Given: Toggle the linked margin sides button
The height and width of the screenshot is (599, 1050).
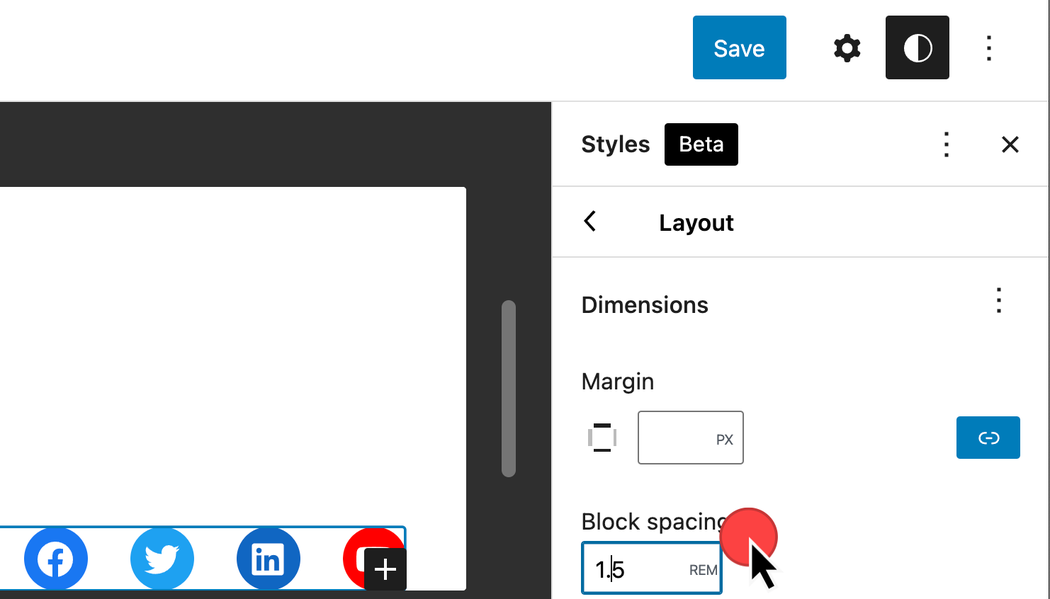Looking at the screenshot, I should (x=988, y=438).
